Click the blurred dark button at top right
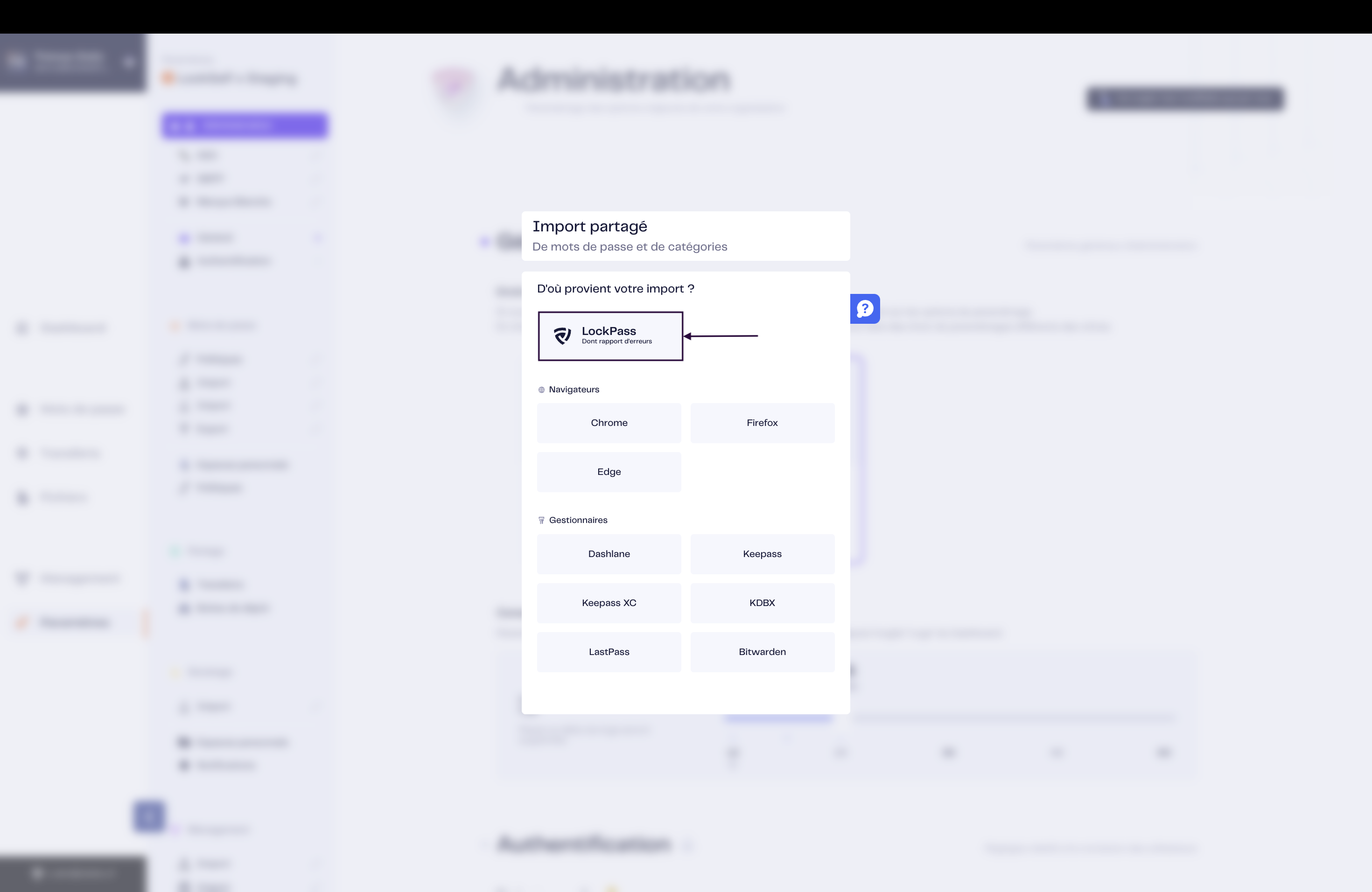1372x892 pixels. pyautogui.click(x=1185, y=98)
